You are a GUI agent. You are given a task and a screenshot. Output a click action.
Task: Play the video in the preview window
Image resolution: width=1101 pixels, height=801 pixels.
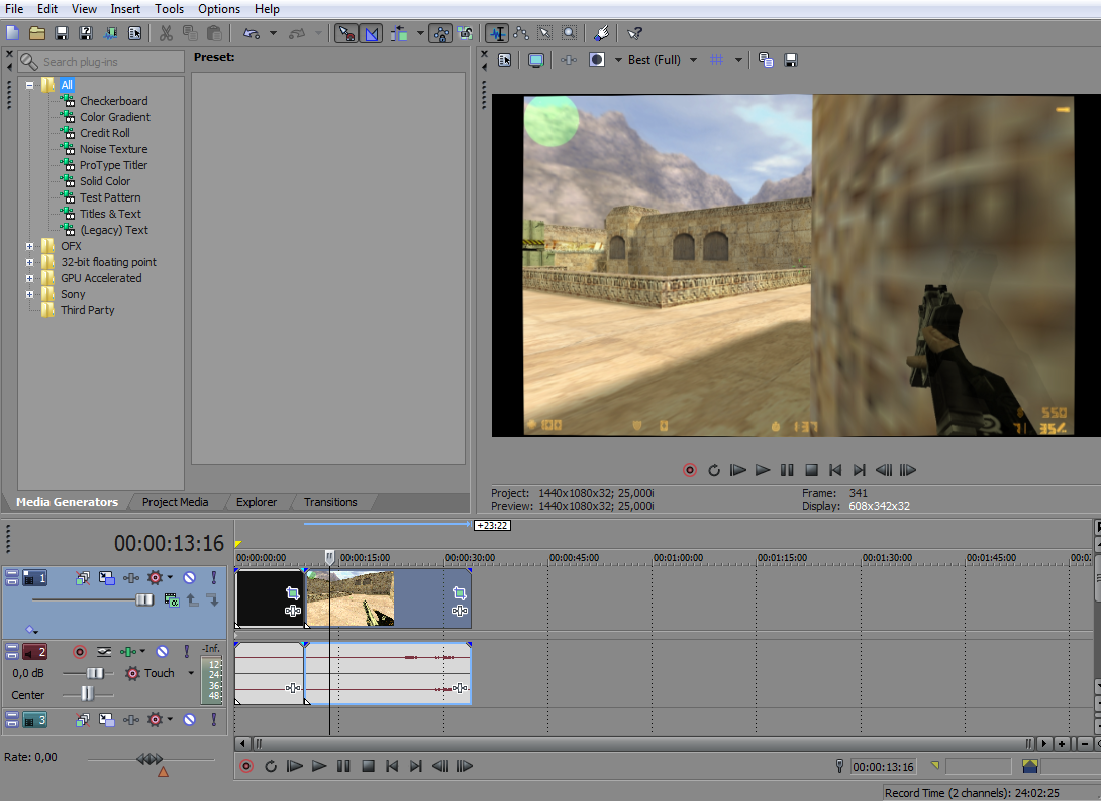[763, 470]
